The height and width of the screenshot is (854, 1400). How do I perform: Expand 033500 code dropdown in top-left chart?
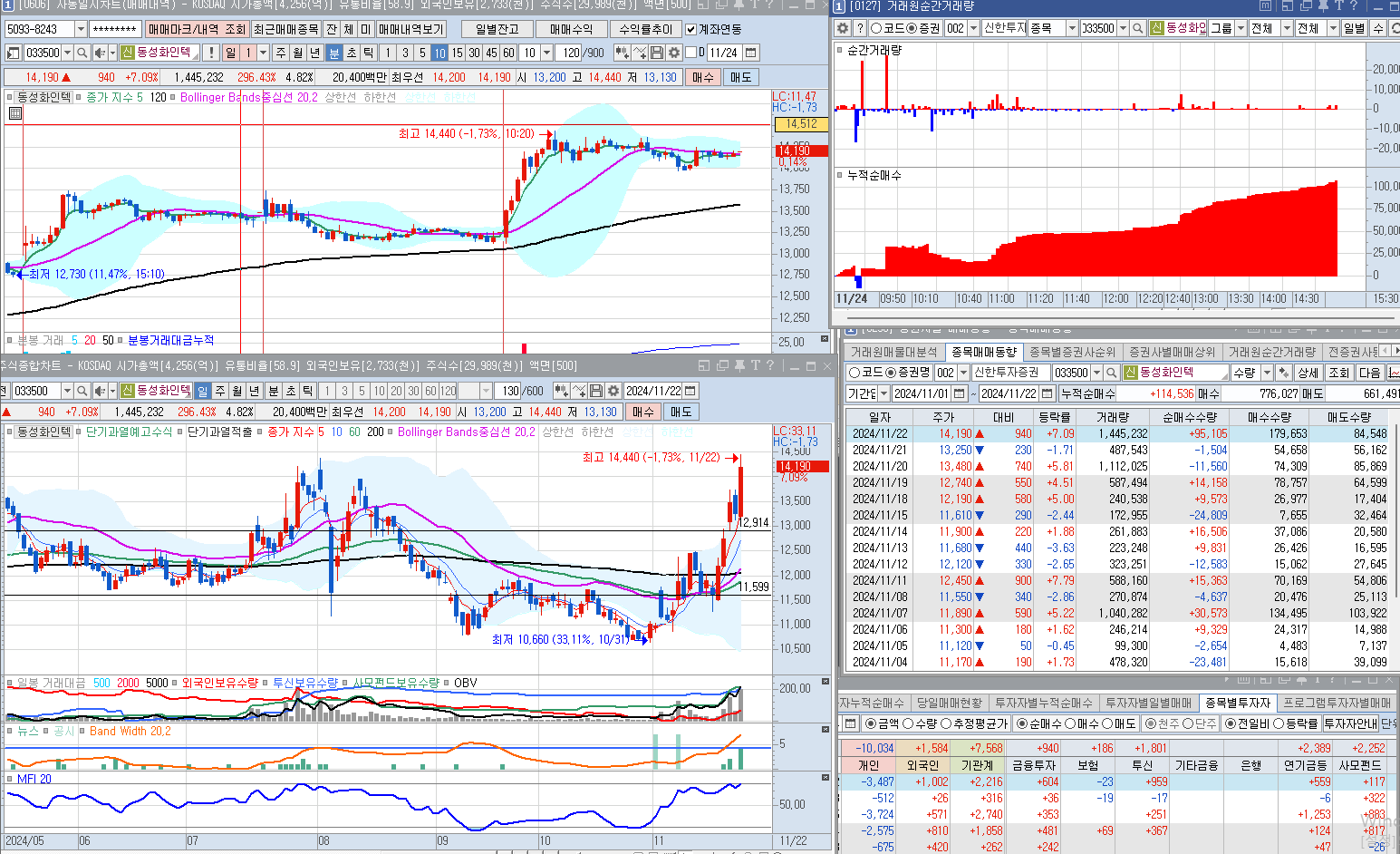pos(66,53)
